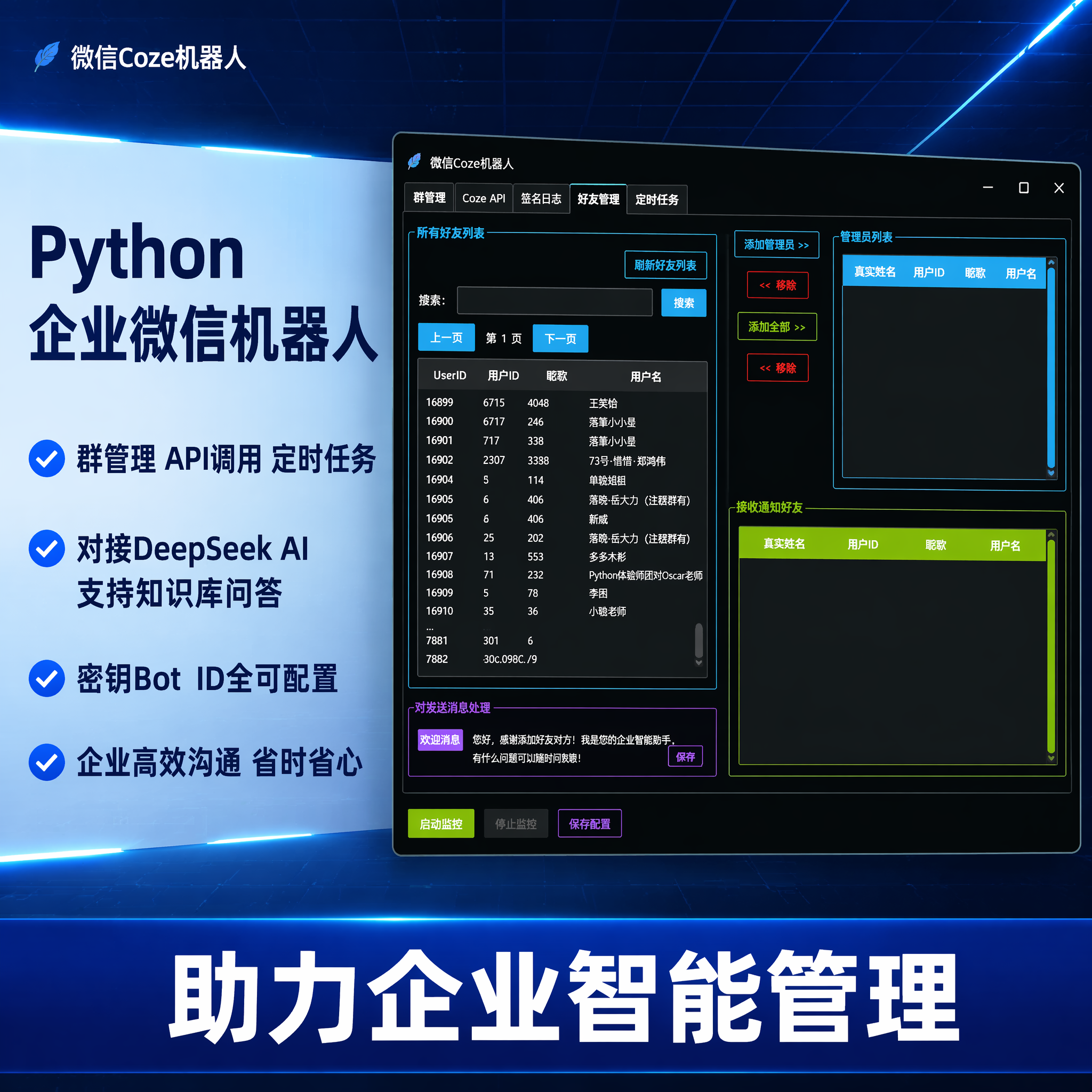Viewport: 1092px width, 1092px height.
Task: Click the 移除 button directly below 添加管理员
Action: pos(778,285)
